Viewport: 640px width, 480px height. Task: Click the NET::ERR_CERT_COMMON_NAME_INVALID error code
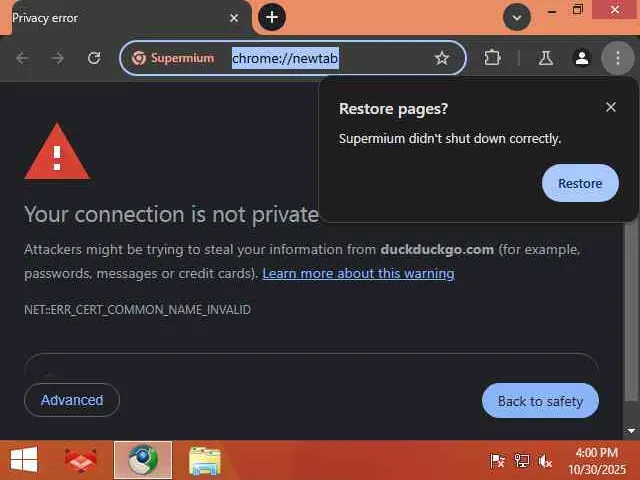pos(138,309)
